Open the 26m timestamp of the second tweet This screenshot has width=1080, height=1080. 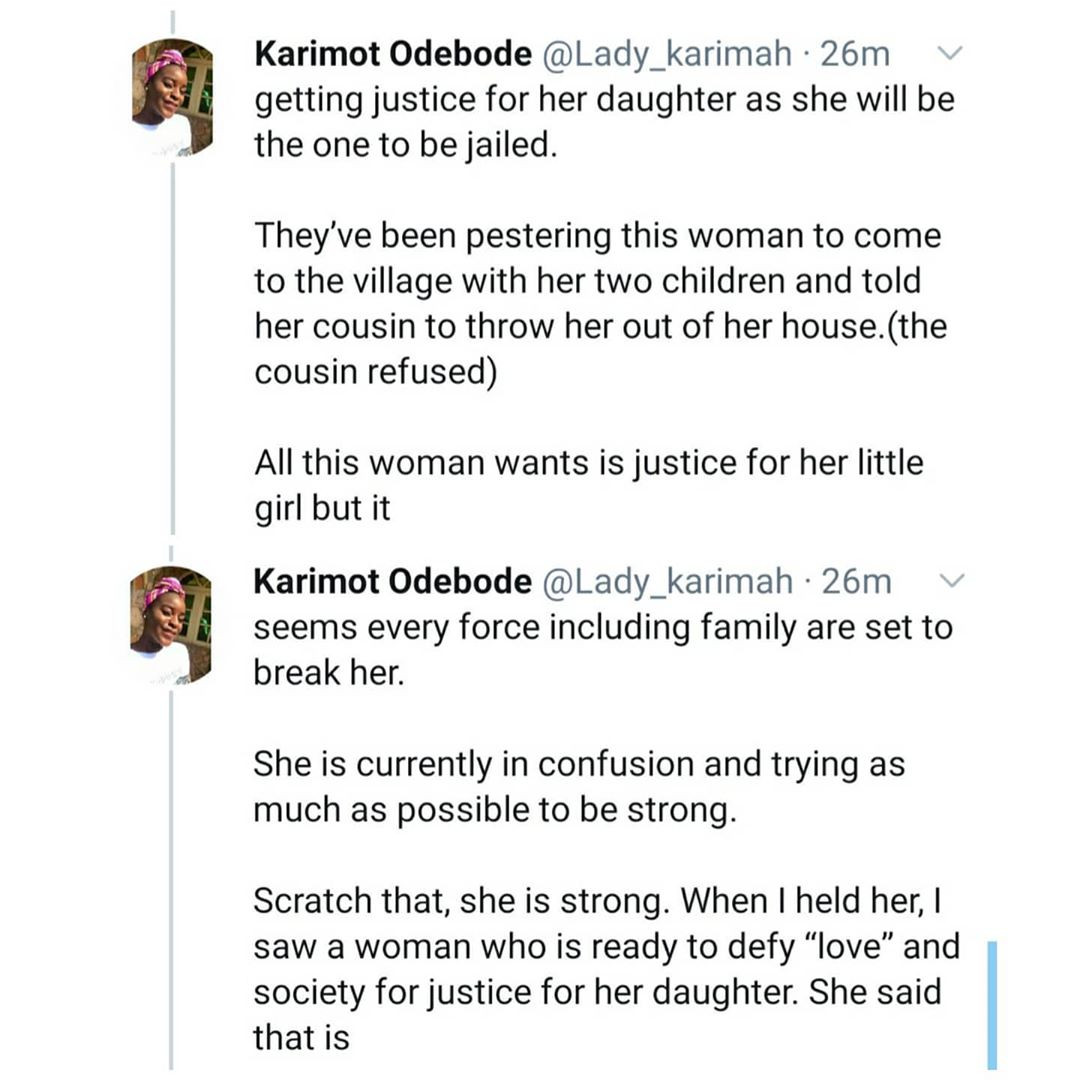(856, 581)
